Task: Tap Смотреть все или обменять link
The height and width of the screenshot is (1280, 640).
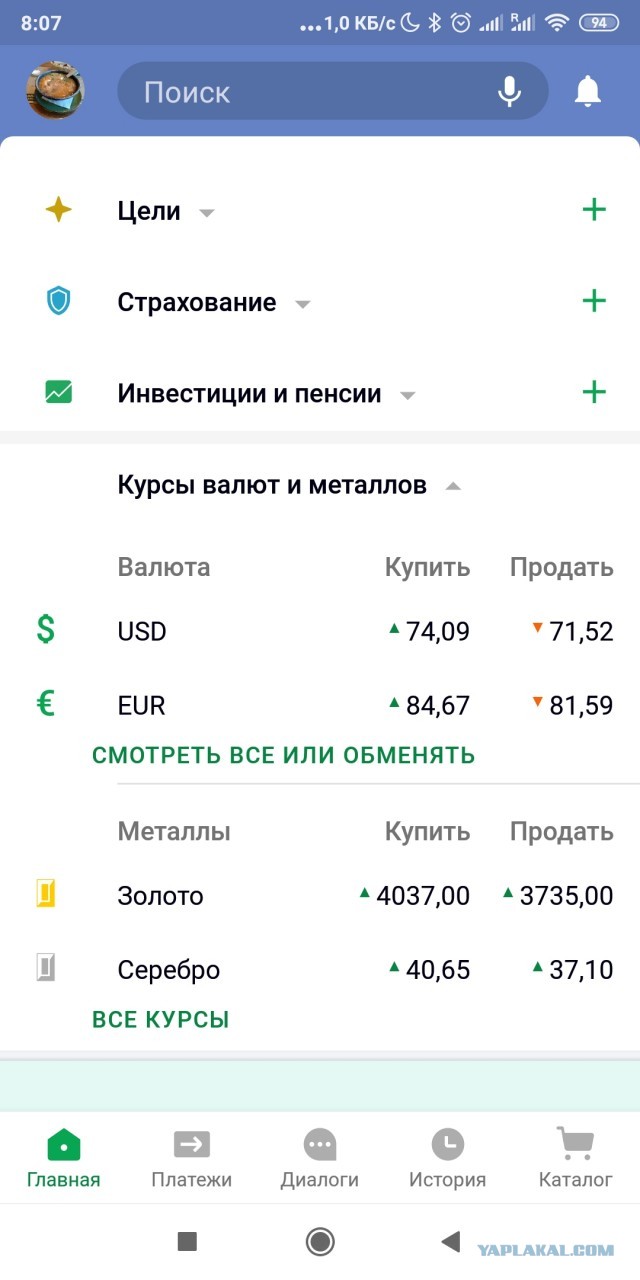Action: coord(283,755)
